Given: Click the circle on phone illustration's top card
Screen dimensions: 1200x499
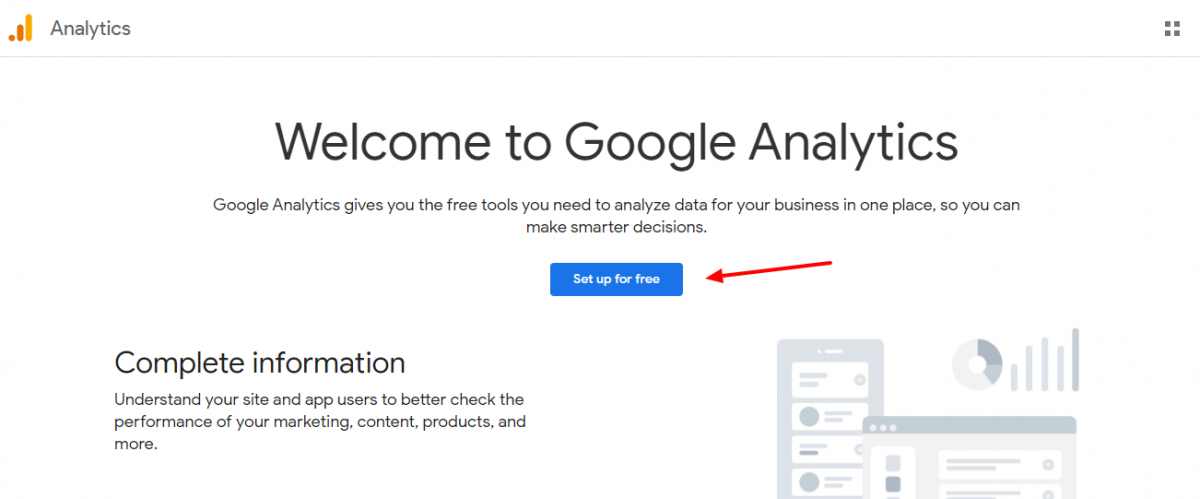Looking at the screenshot, I should (859, 380).
